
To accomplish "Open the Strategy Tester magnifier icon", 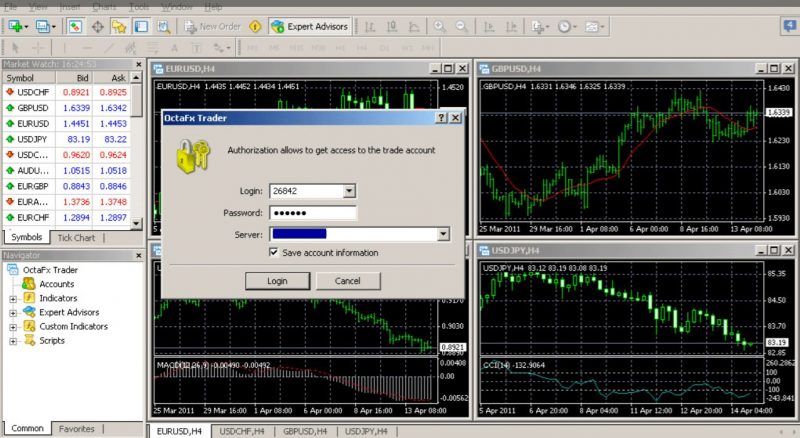I will 163,27.
